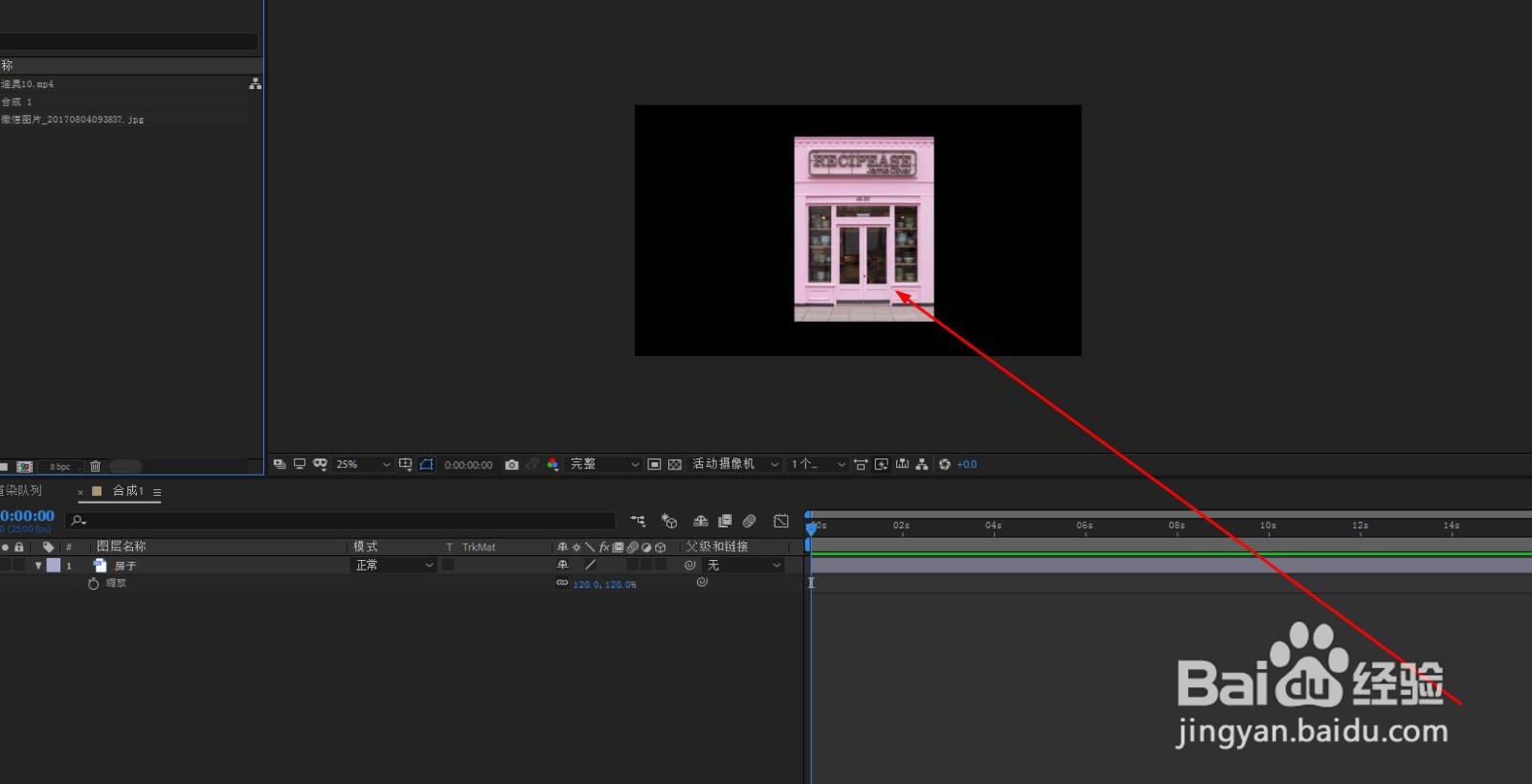
Task: Click the video visibility column header dot
Action: click(x=5, y=547)
